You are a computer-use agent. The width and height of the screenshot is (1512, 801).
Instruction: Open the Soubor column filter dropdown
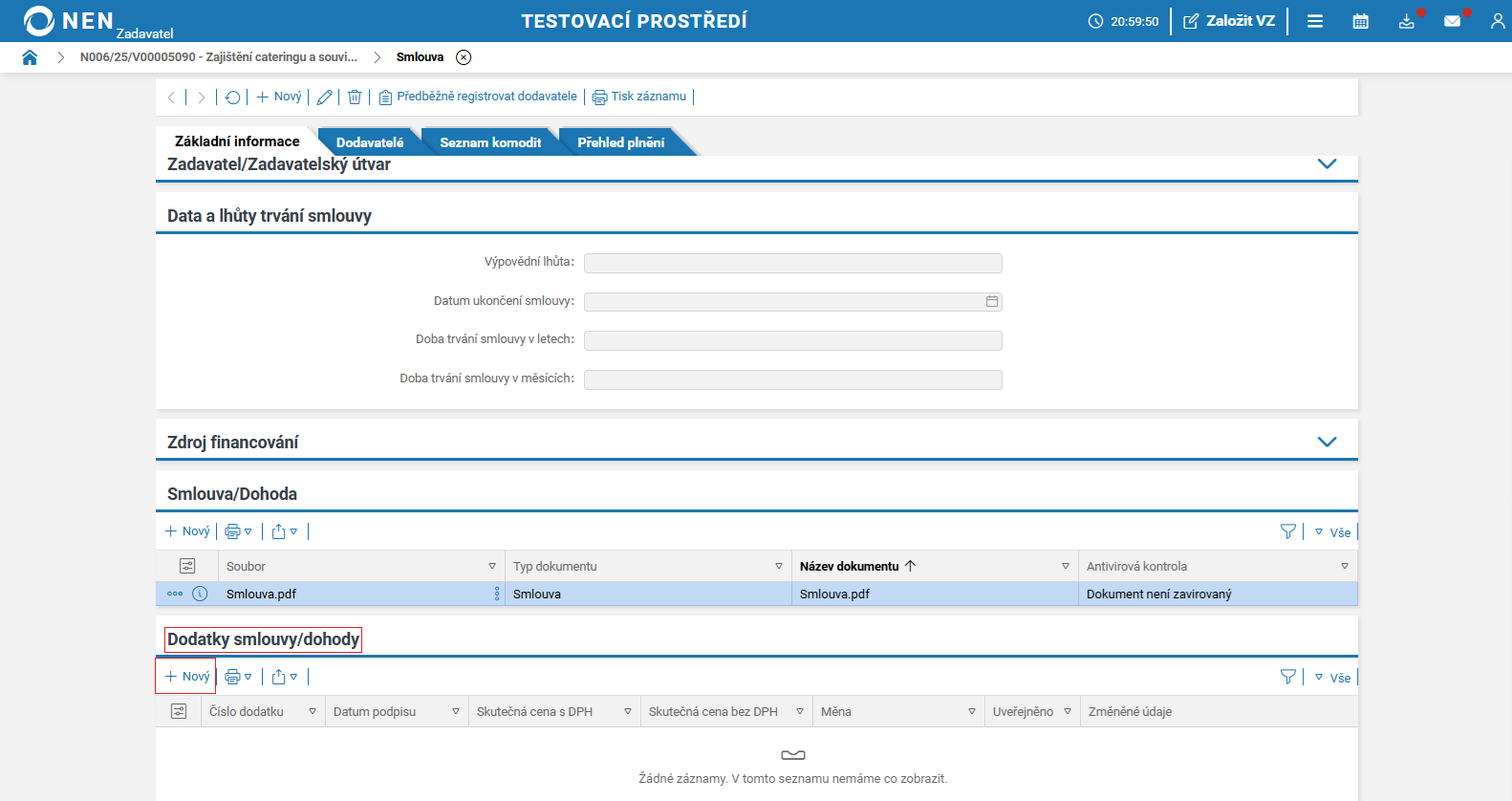pyautogui.click(x=492, y=566)
